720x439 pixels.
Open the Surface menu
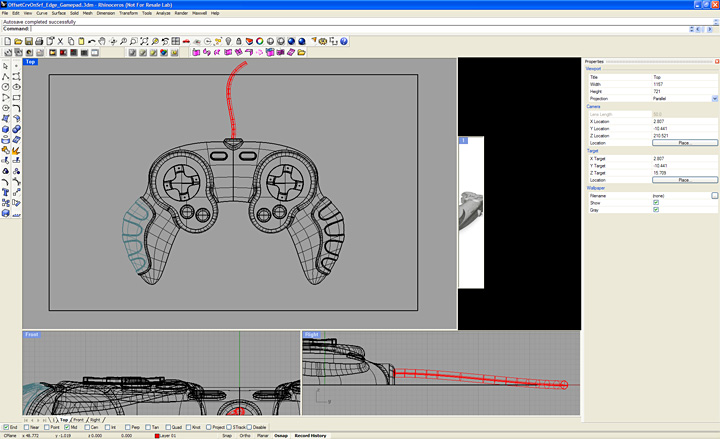click(58, 13)
